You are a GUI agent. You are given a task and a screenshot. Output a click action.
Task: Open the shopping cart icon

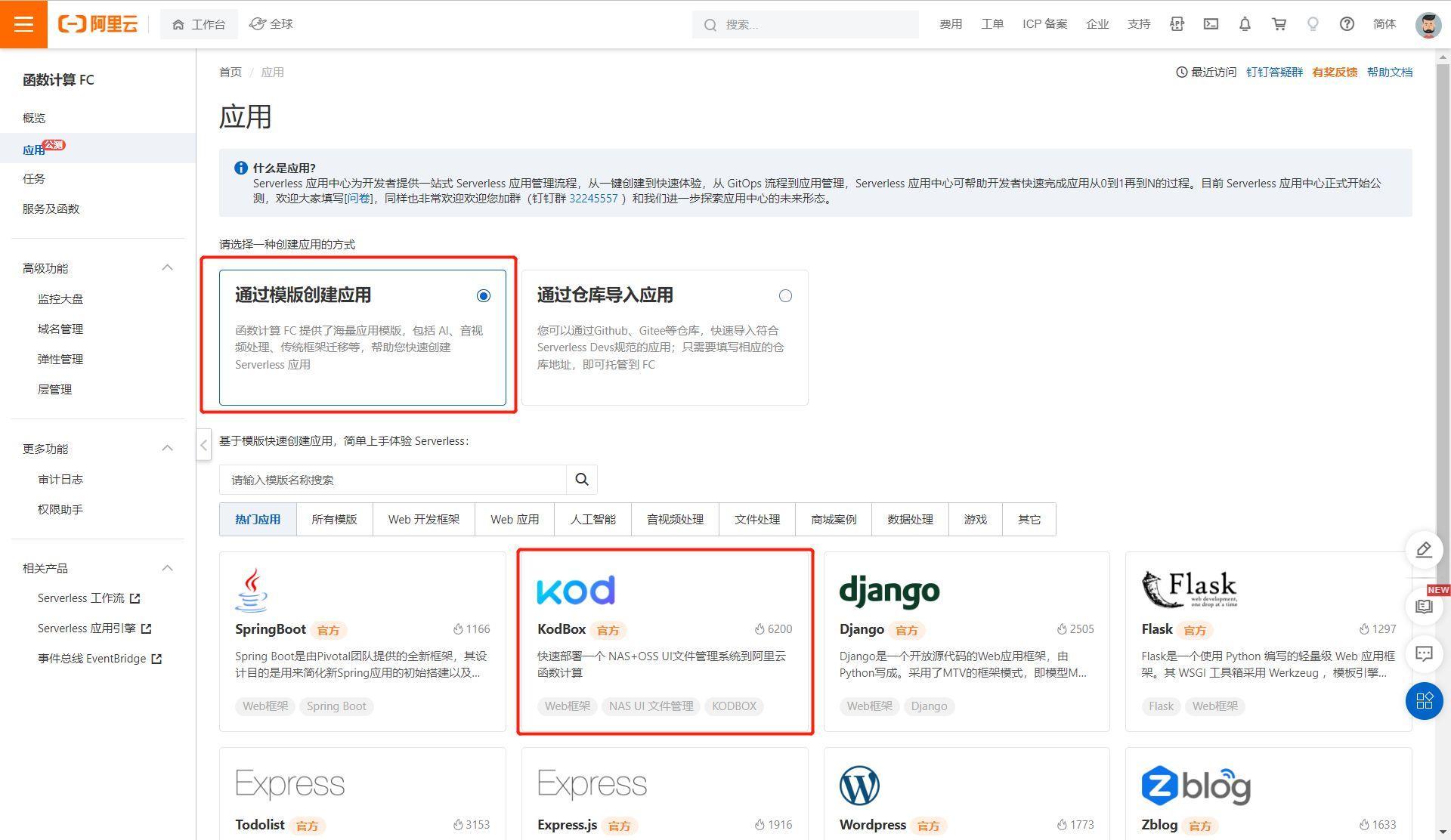1279,24
